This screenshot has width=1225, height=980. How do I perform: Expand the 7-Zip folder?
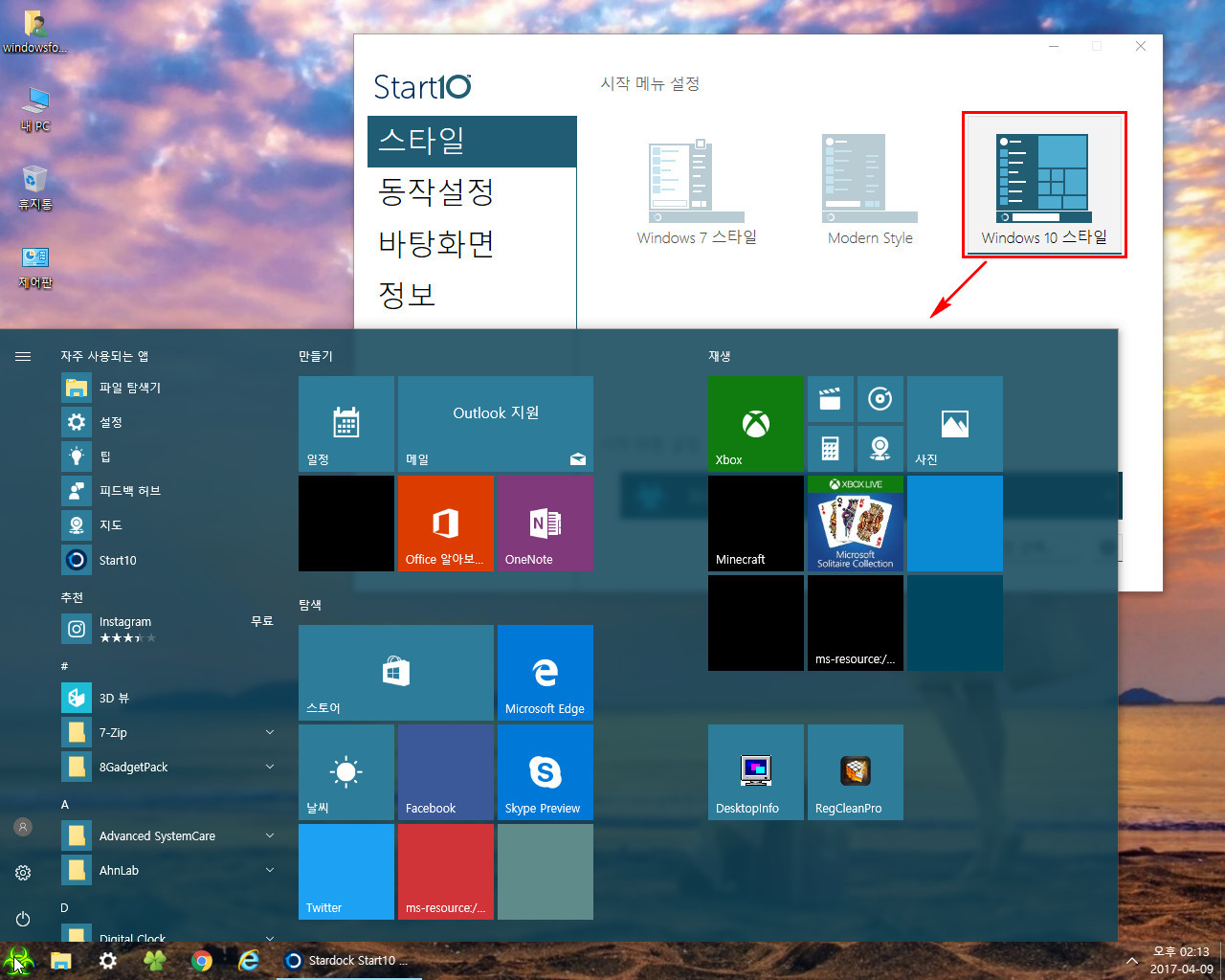168,732
